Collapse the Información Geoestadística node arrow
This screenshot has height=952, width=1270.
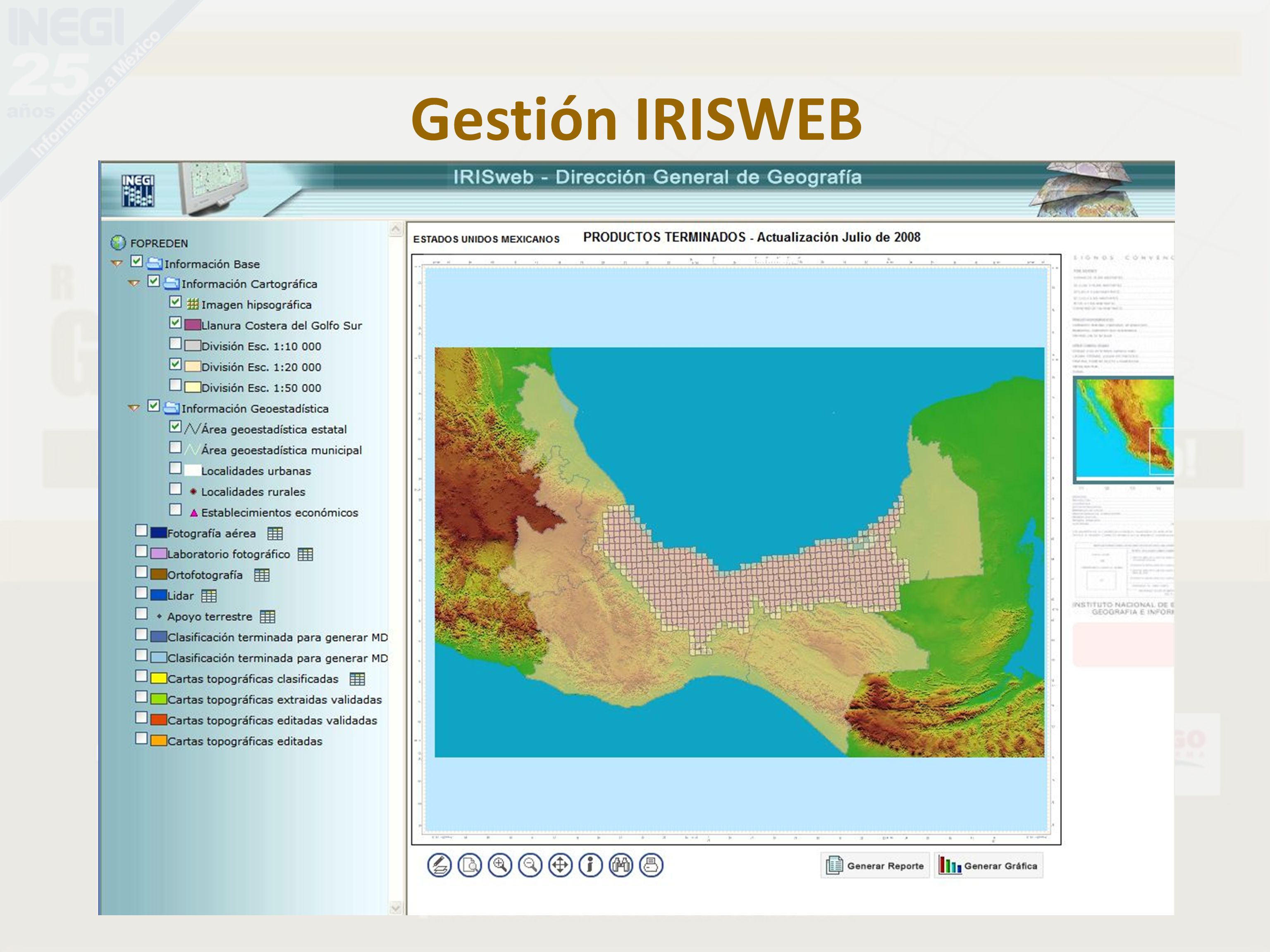pos(134,408)
